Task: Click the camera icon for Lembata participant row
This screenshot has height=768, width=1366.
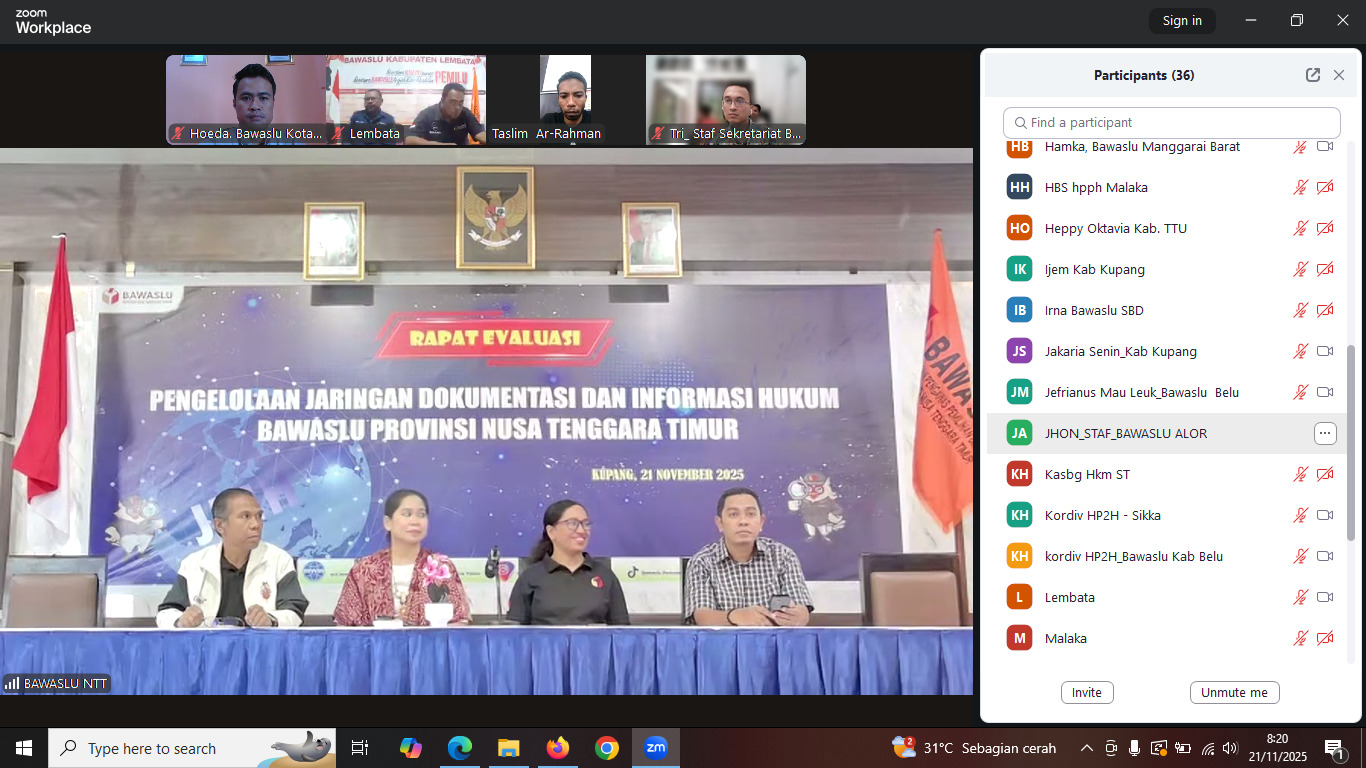Action: [x=1325, y=597]
